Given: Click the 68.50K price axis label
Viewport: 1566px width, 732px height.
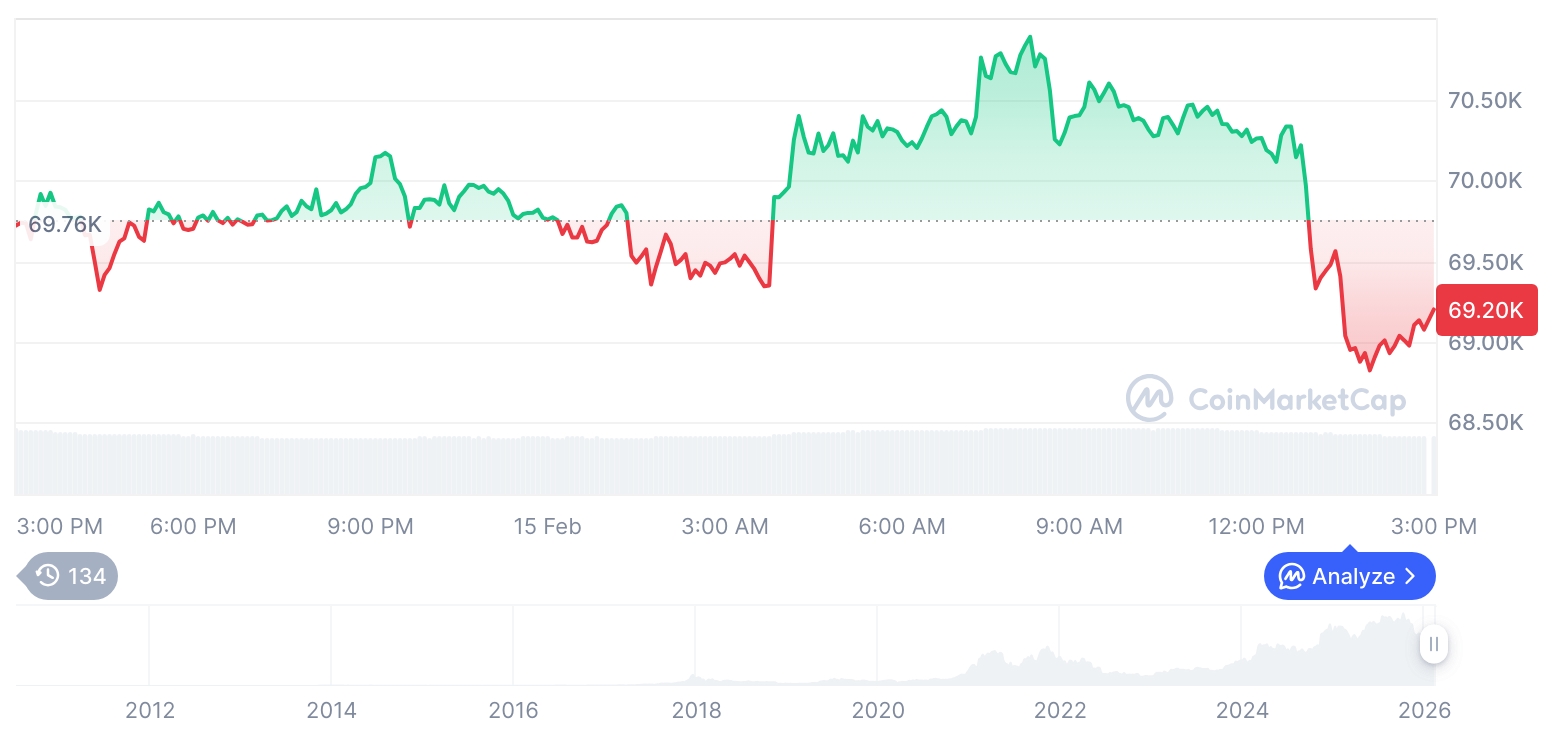Looking at the screenshot, I should (x=1485, y=423).
